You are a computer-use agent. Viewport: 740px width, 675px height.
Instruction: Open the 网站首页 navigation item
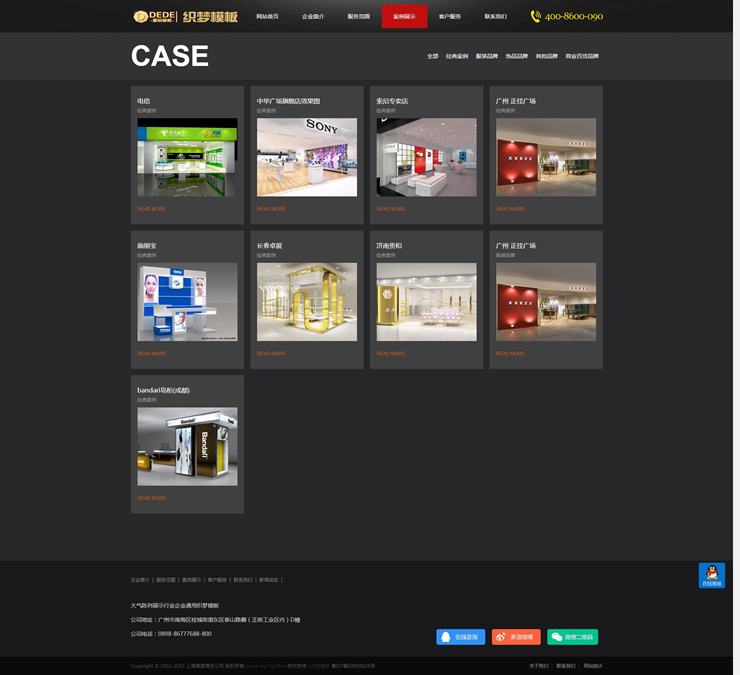click(x=267, y=16)
